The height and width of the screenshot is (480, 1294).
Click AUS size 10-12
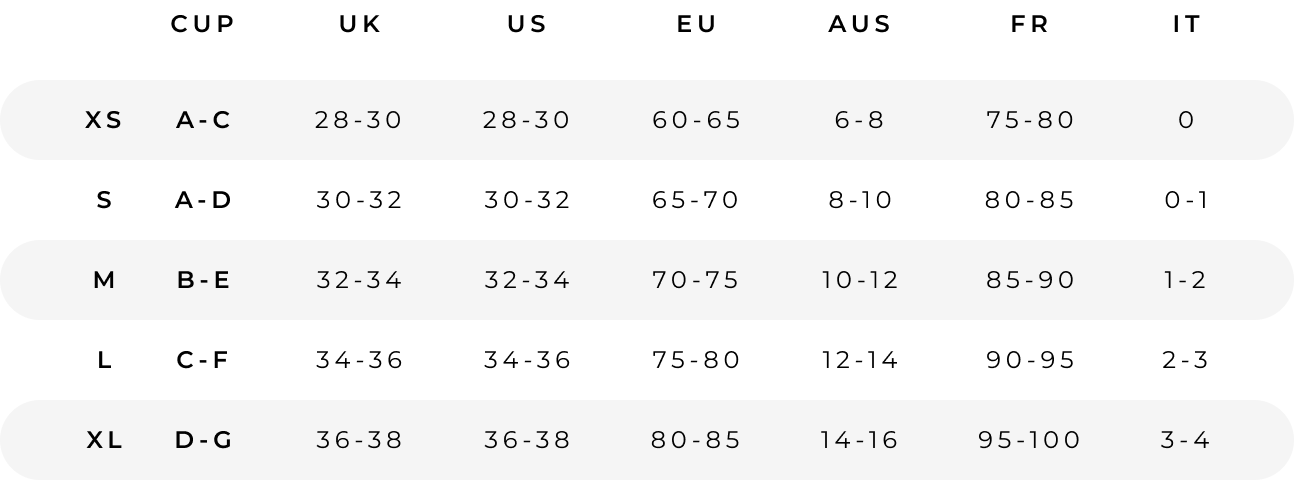(861, 280)
